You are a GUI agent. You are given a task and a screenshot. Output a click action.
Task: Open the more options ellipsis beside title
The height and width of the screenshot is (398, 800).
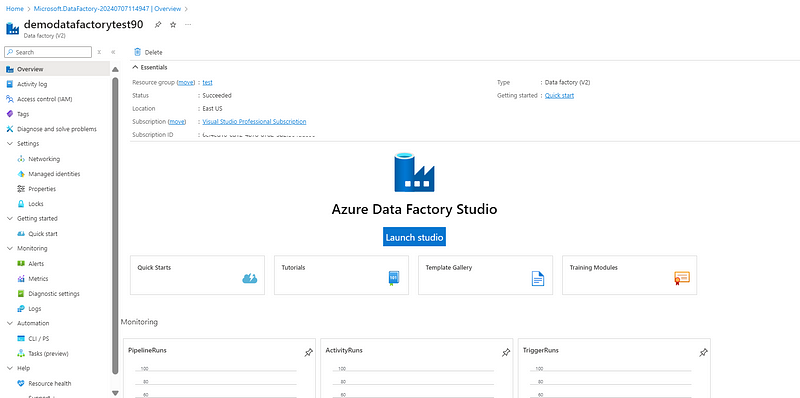pyautogui.click(x=188, y=24)
